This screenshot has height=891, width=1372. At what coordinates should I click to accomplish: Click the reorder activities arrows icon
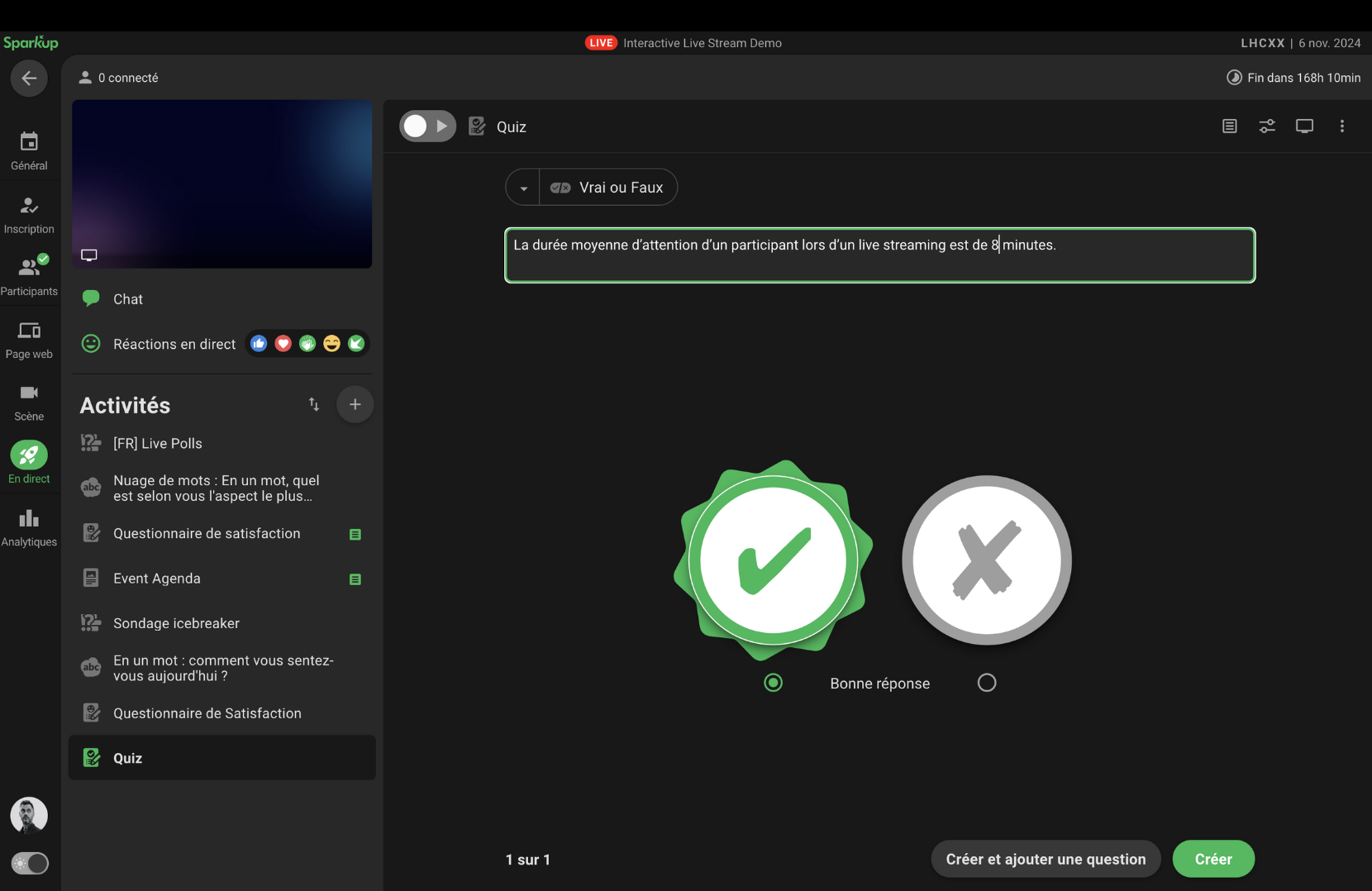tap(314, 404)
